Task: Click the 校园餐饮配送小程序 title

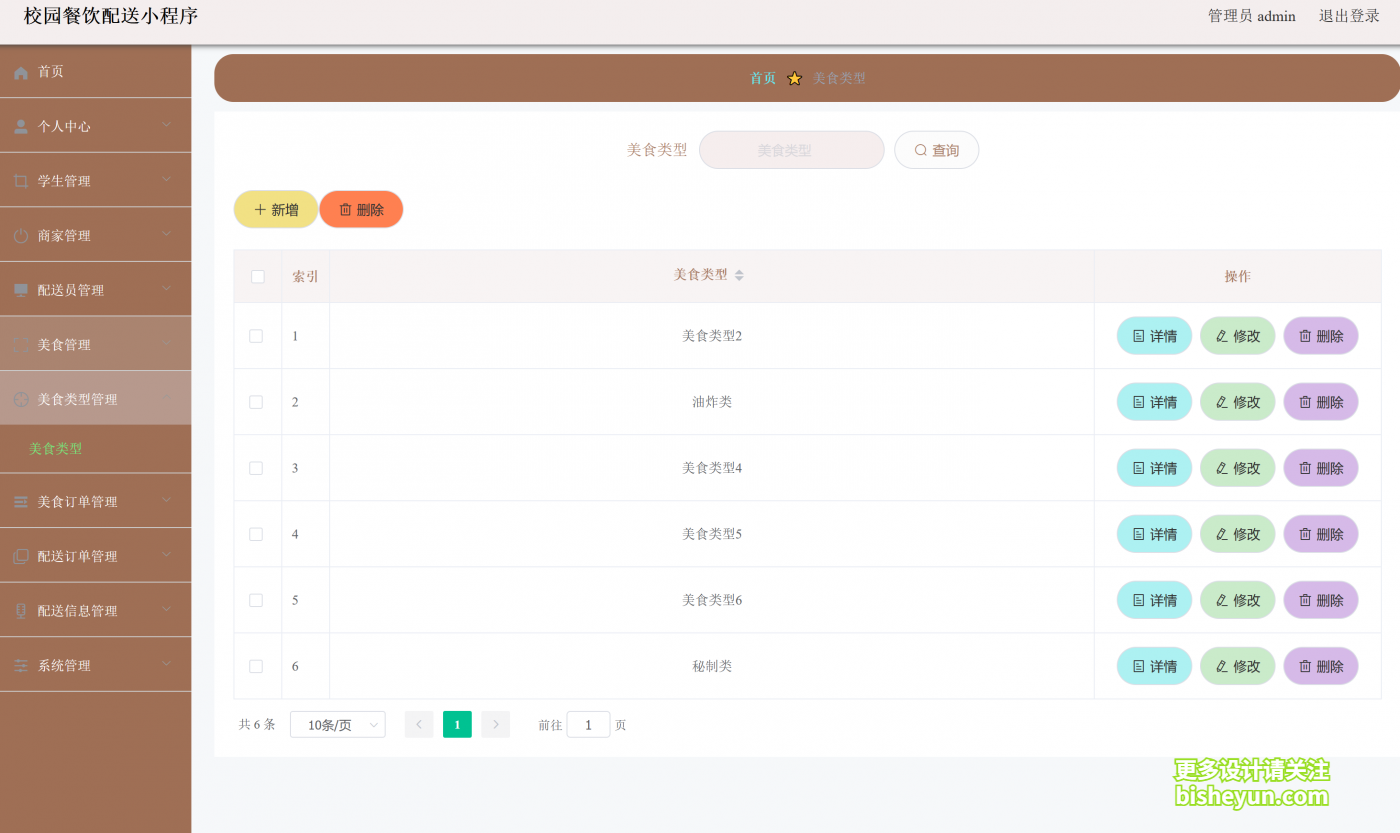Action: tap(111, 16)
